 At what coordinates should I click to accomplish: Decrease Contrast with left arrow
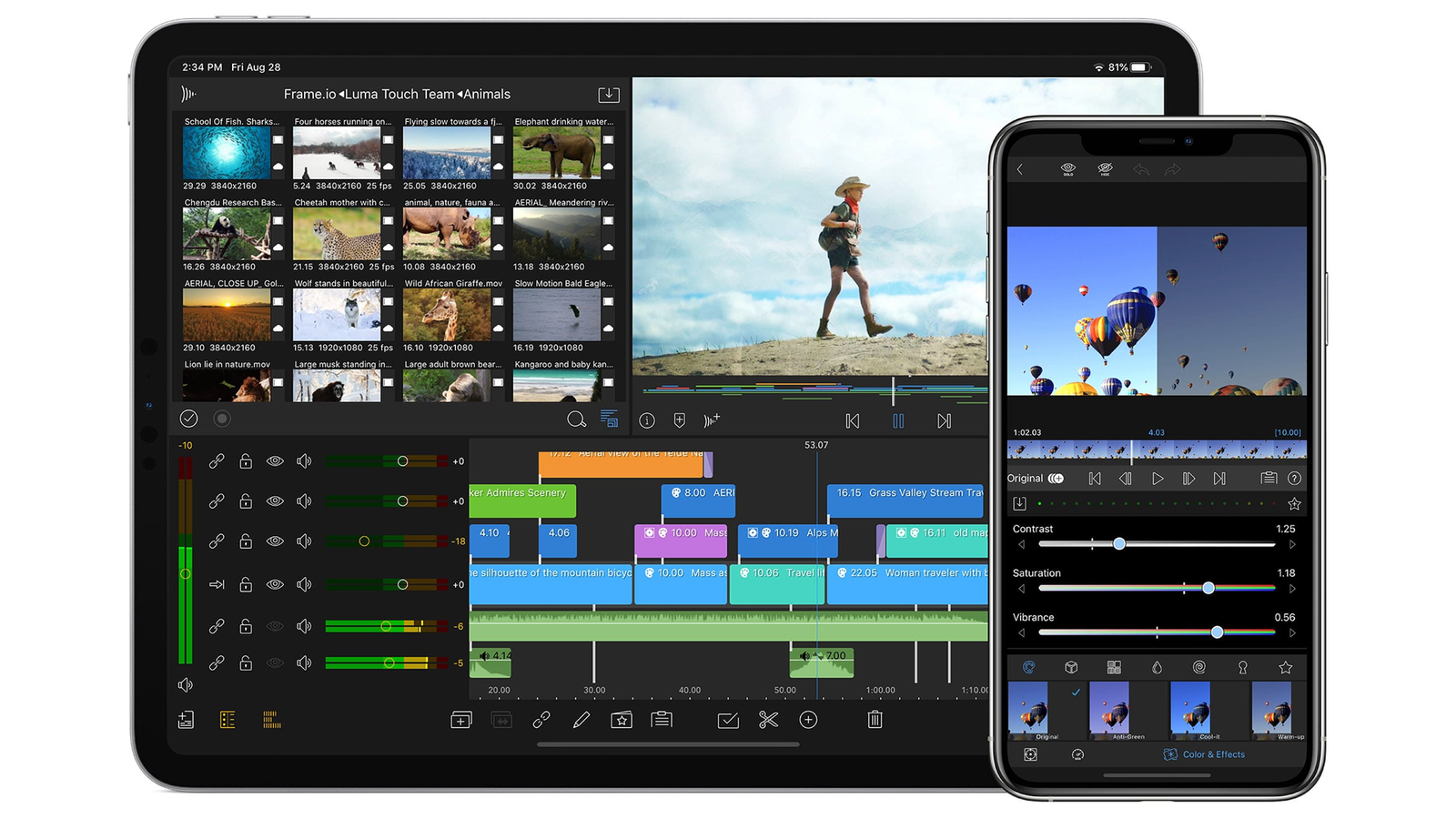point(1021,545)
